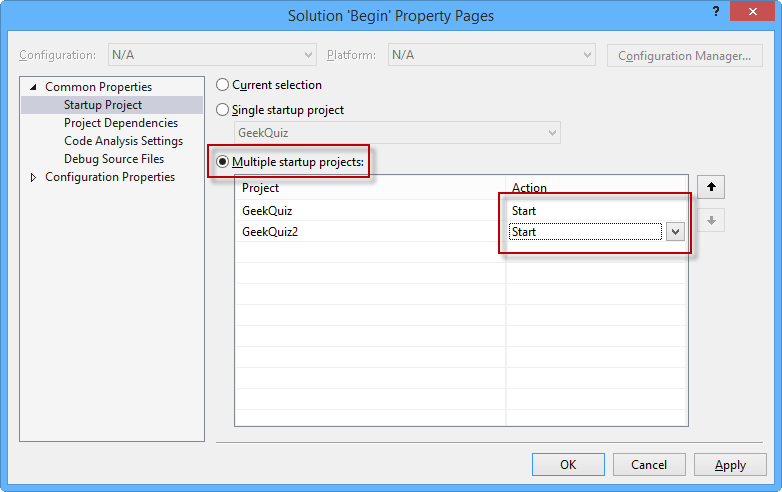This screenshot has width=782, height=492.
Task: Click the move up arrow button
Action: pos(711,187)
